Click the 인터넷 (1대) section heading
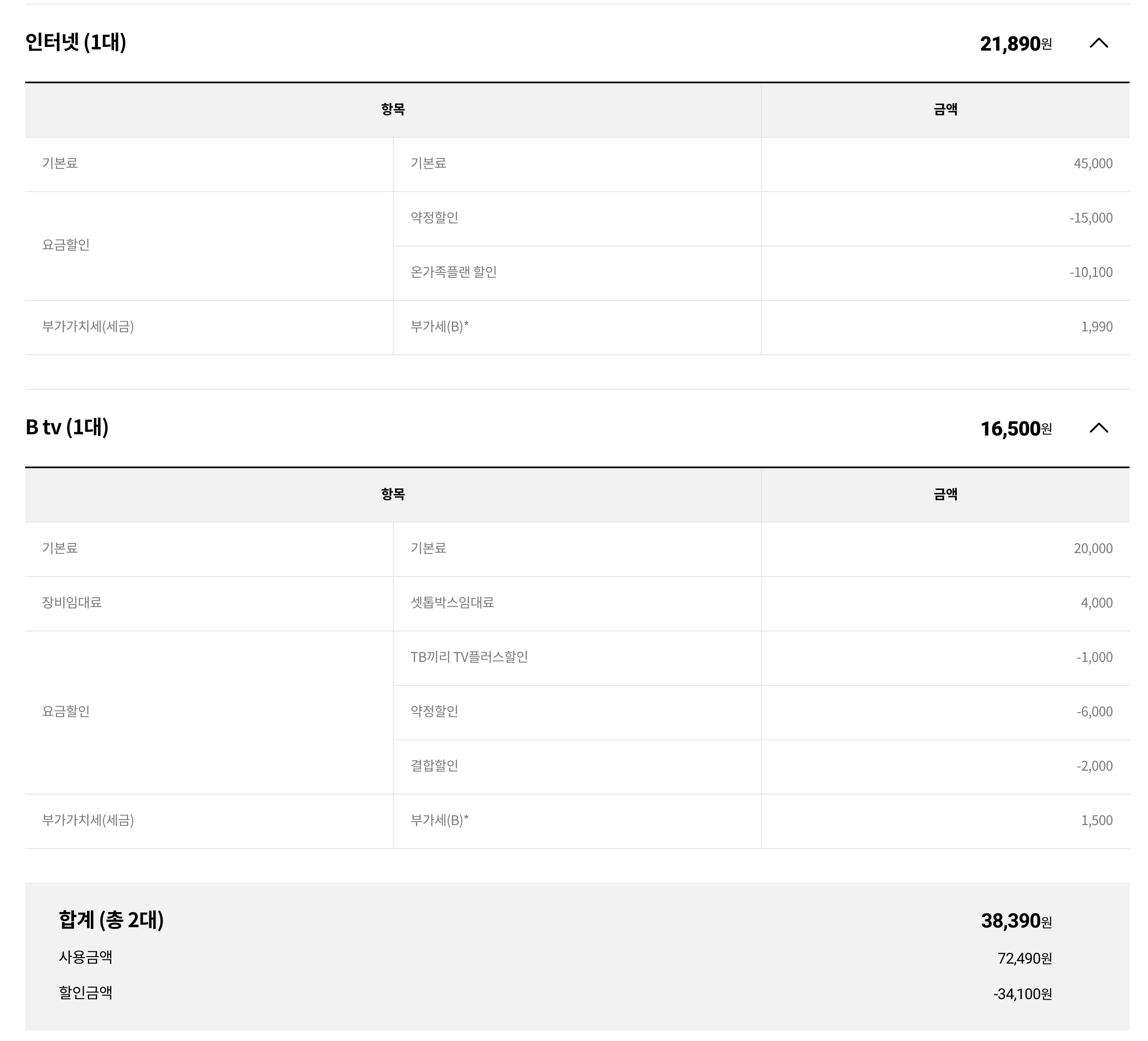 coord(76,42)
